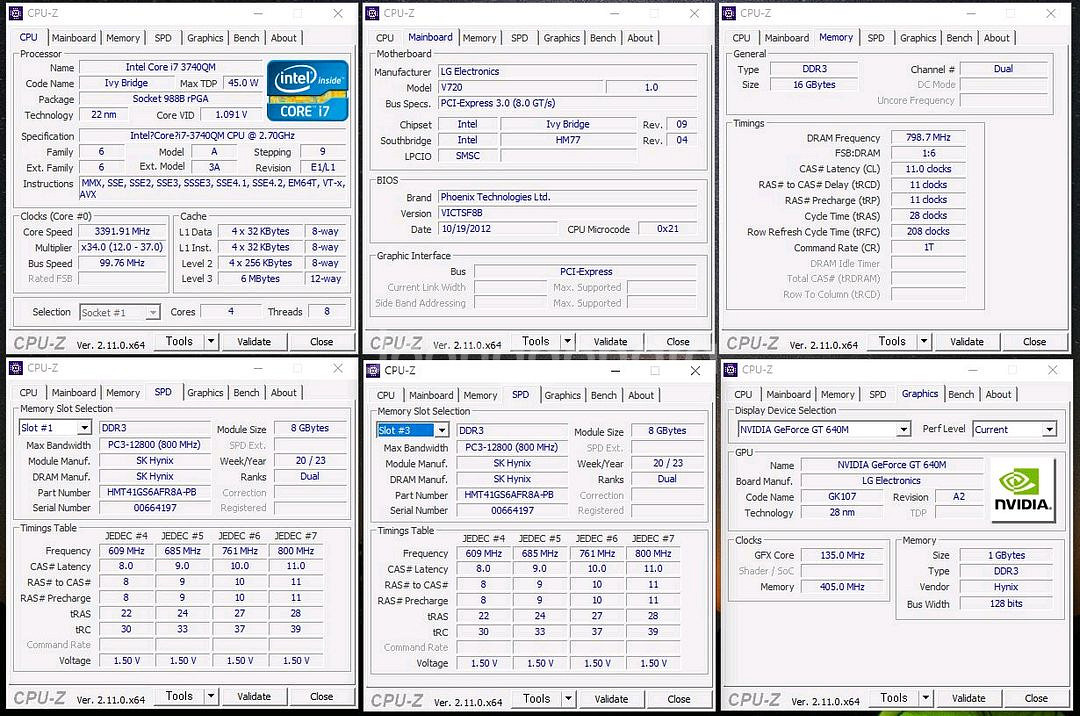Screen dimensions: 1080x716
Task: Expand the Tools arrow in the Slot #1 SPD window
Action: click(211, 696)
